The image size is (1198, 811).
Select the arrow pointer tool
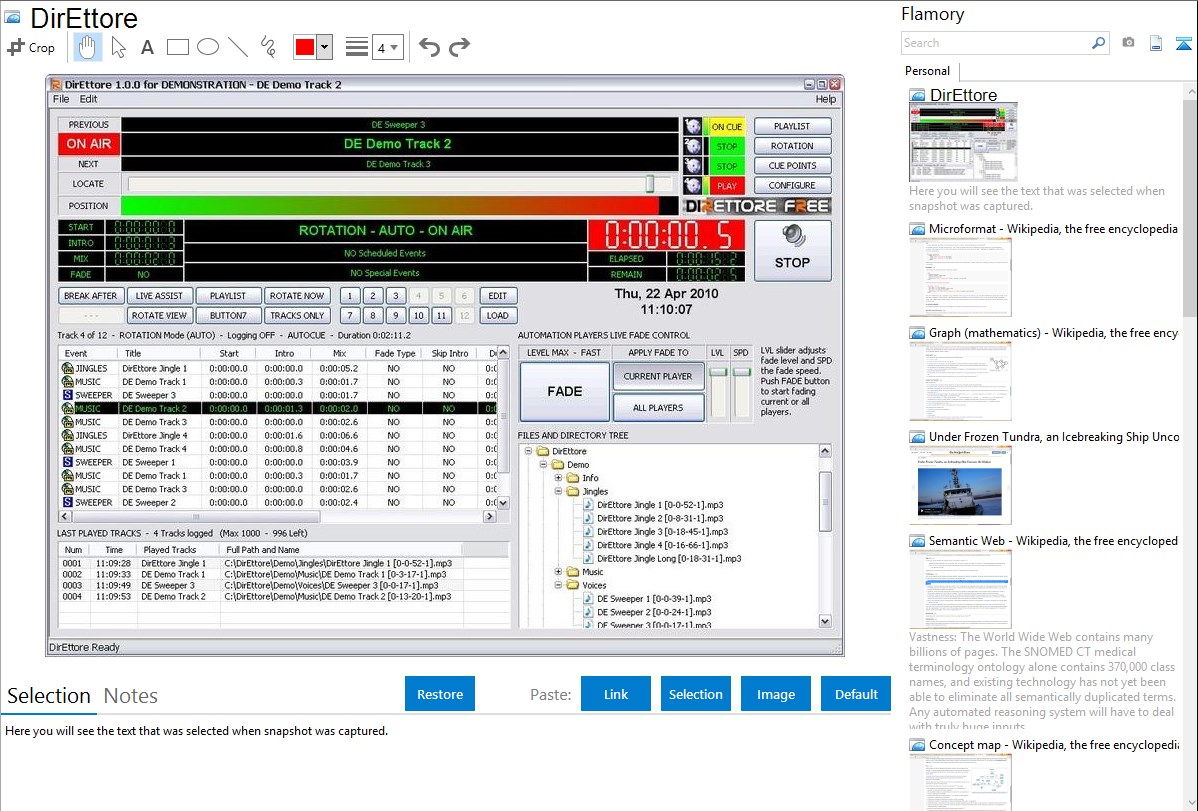pos(118,47)
